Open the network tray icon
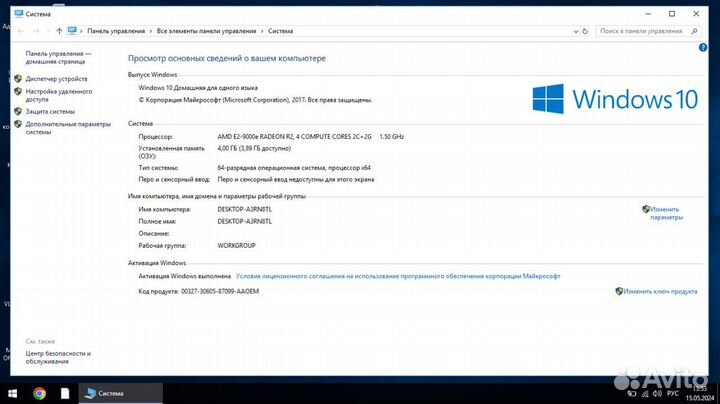 (645, 394)
